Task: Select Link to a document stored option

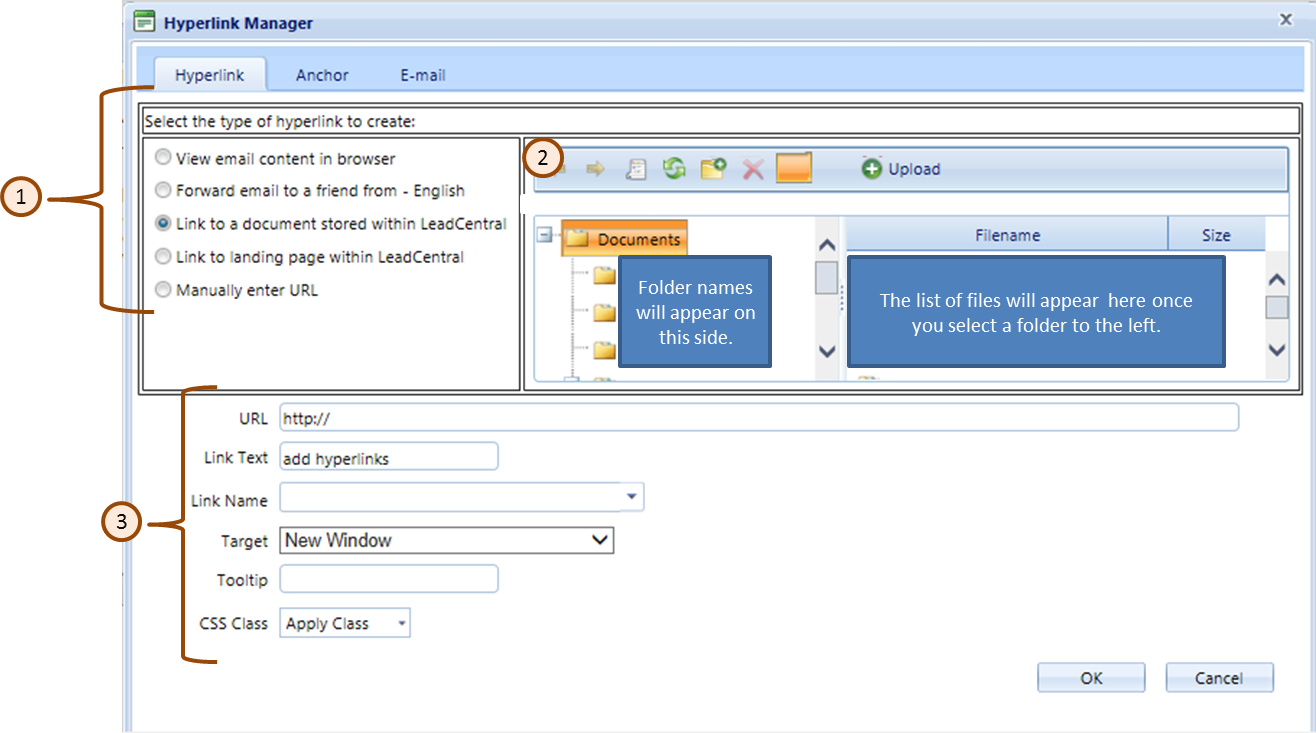Action: point(163,224)
